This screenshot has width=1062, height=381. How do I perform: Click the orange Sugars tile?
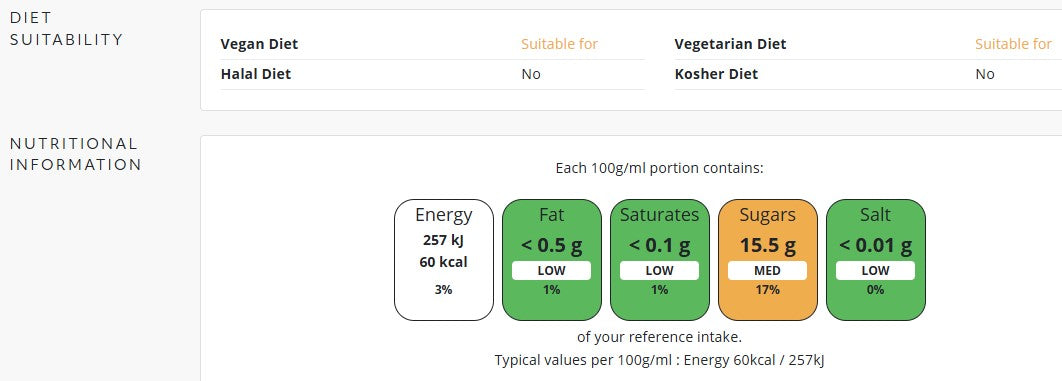pos(767,260)
